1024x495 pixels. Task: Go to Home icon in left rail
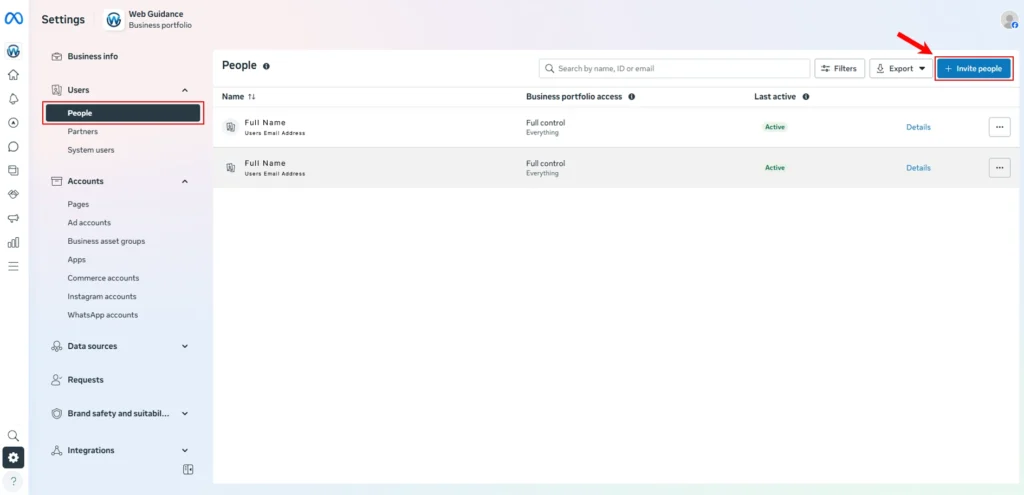pos(13,74)
